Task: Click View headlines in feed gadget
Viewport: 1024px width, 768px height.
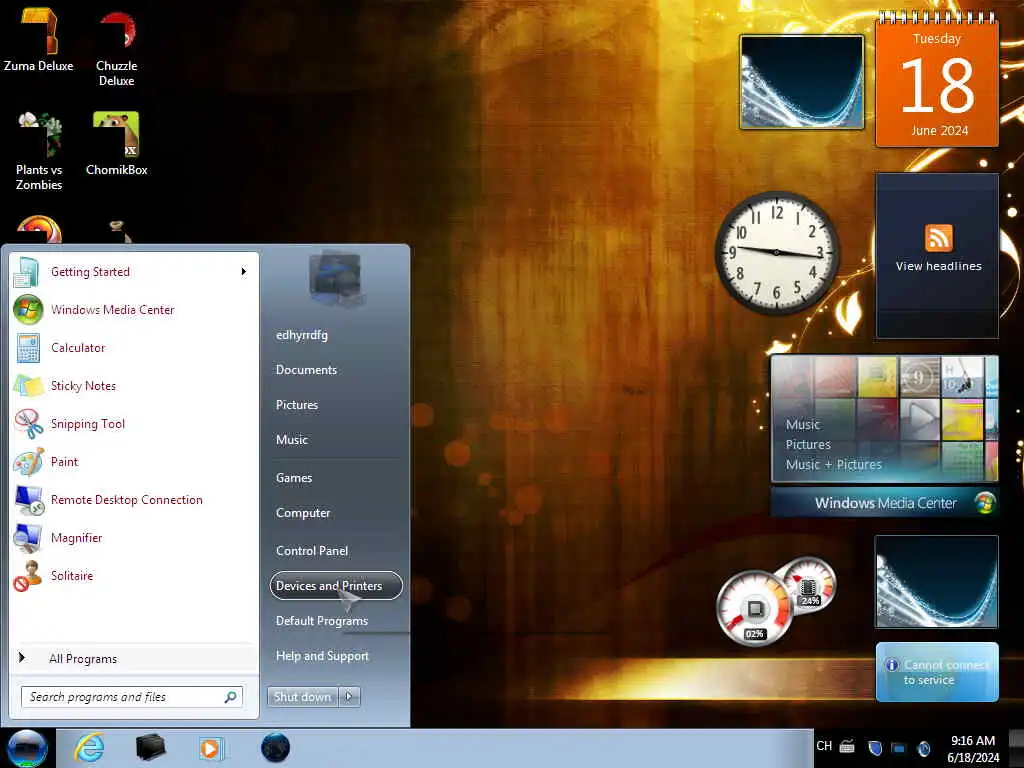Action: (x=938, y=266)
